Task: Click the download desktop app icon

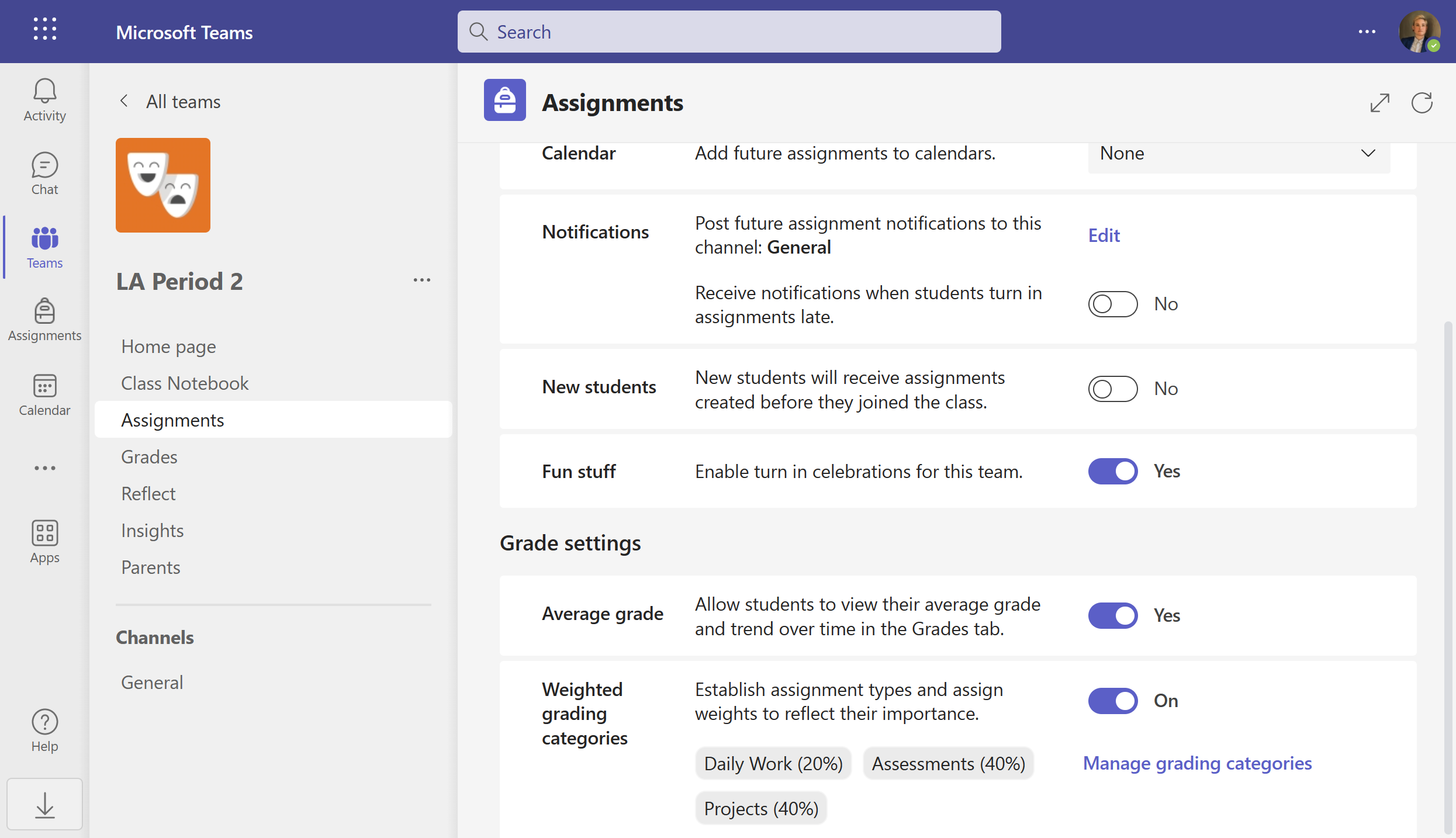Action: (x=44, y=805)
